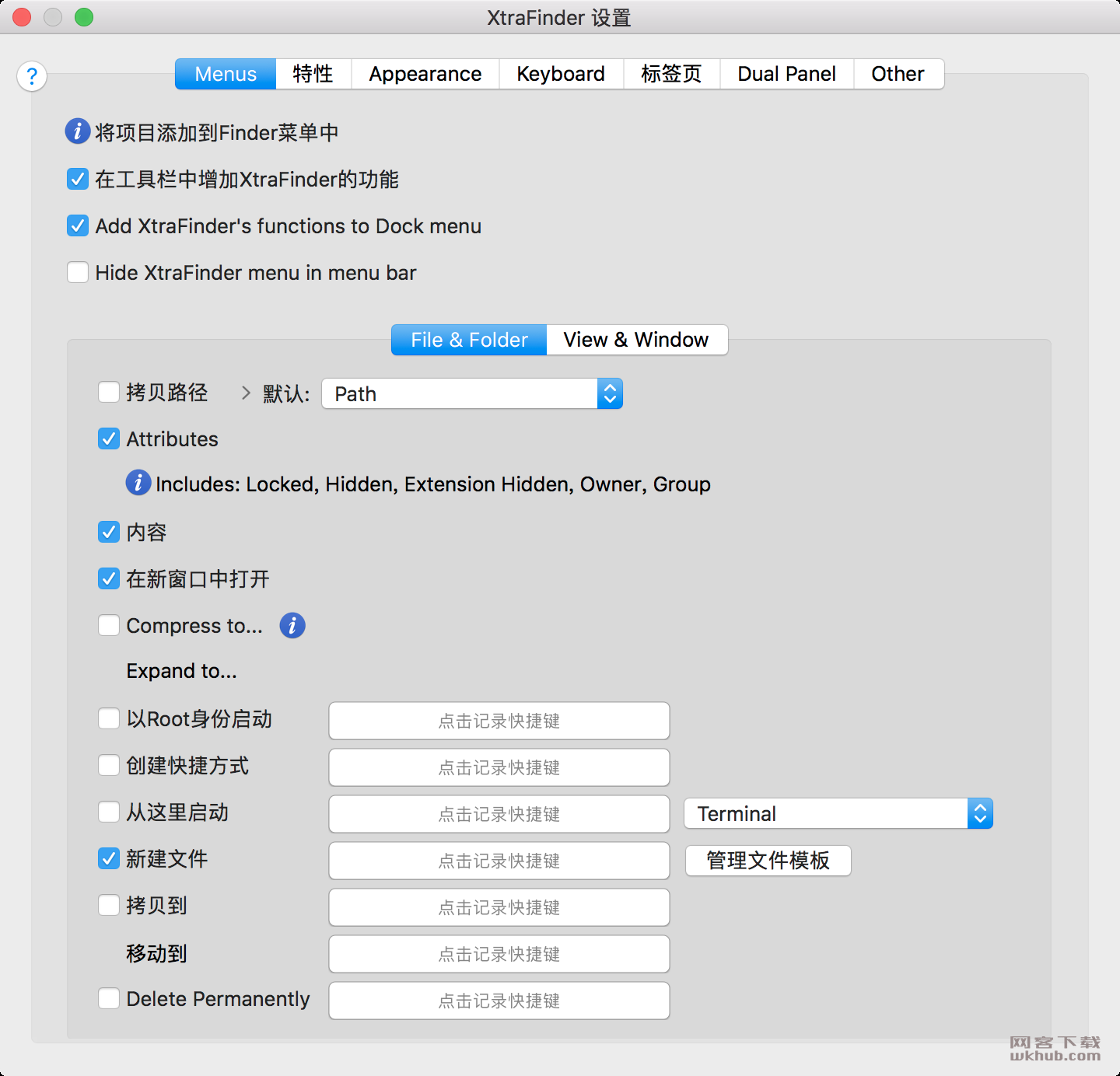Toggle the 在新窗口中打开 checkbox
Screen dimensions: 1120x1076
[109, 579]
